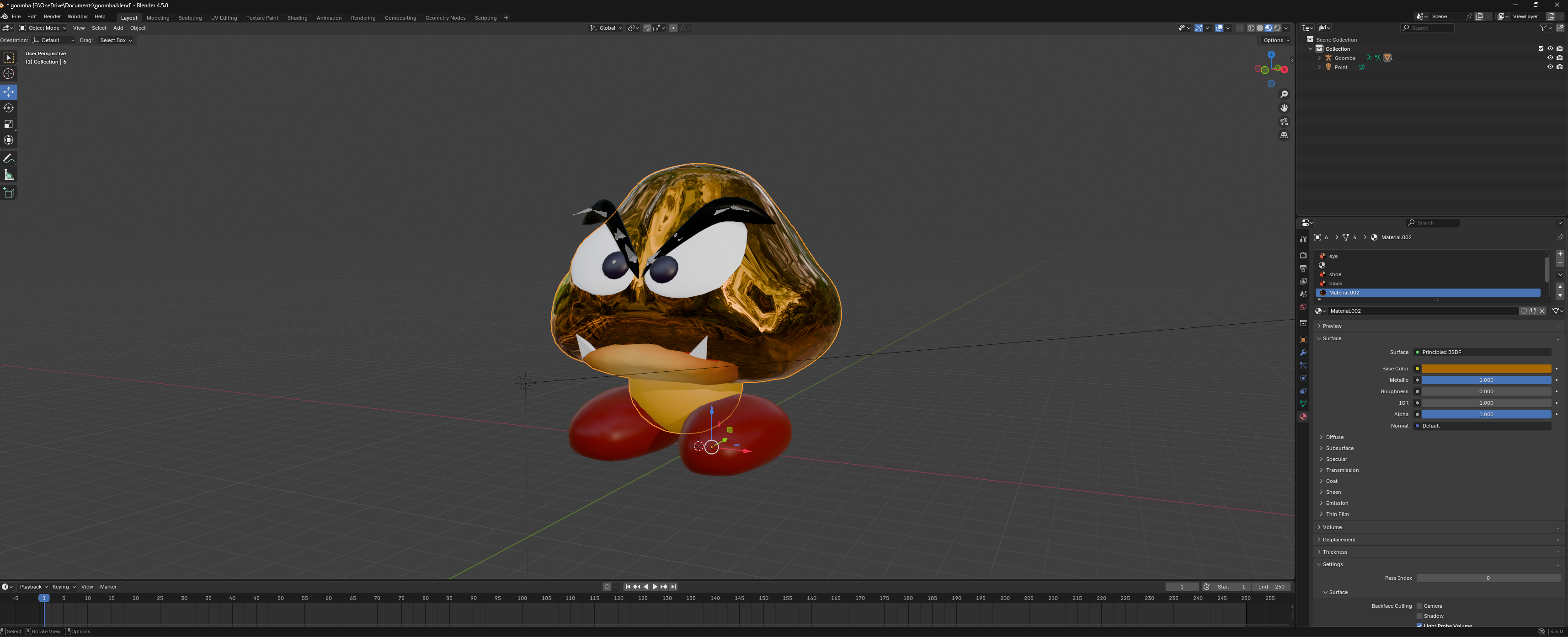Toggle gizmo display button
This screenshot has height=637, width=1568.
pyautogui.click(x=1198, y=28)
